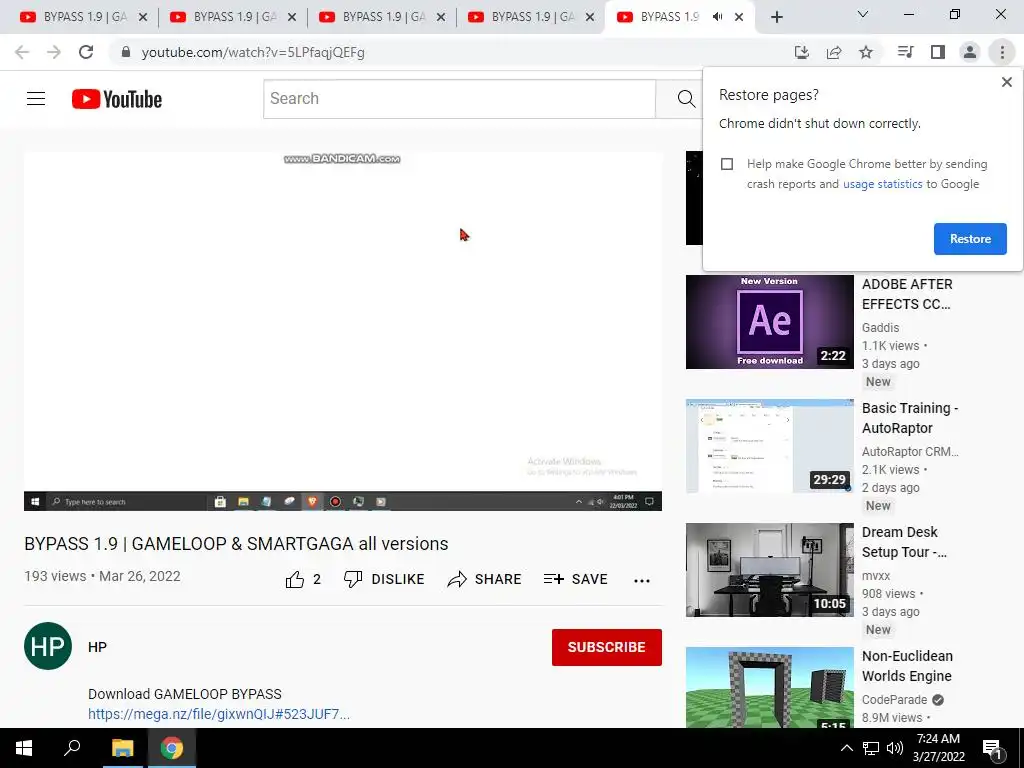Click the main video player area

[343, 331]
